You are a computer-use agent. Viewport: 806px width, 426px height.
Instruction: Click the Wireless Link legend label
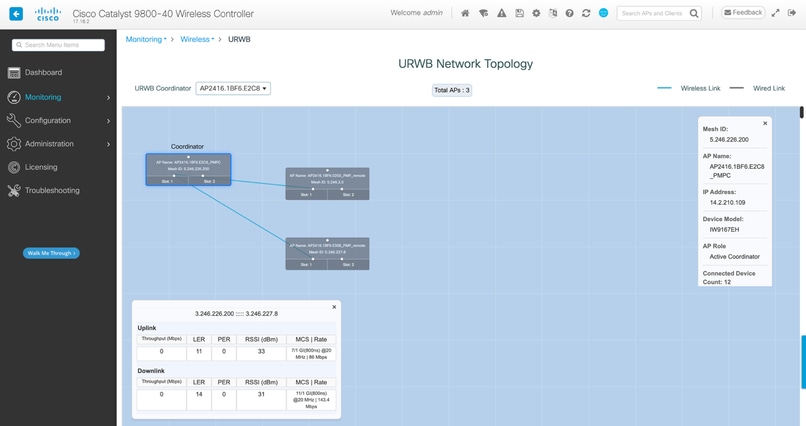click(700, 88)
